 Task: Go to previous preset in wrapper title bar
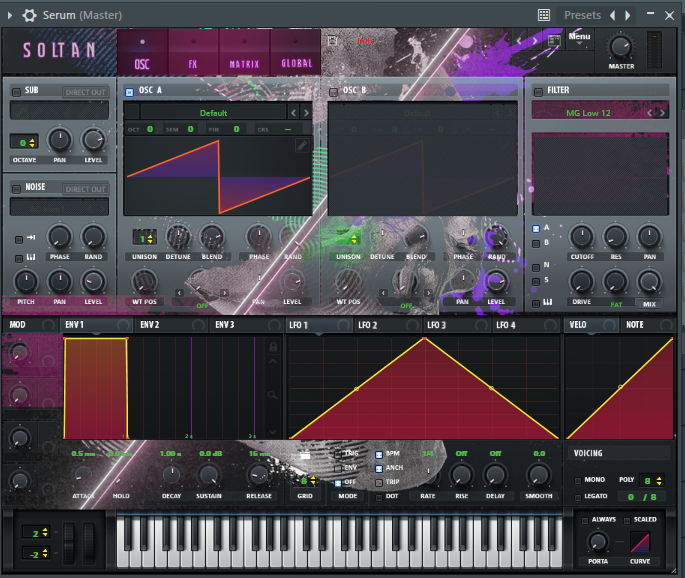612,15
